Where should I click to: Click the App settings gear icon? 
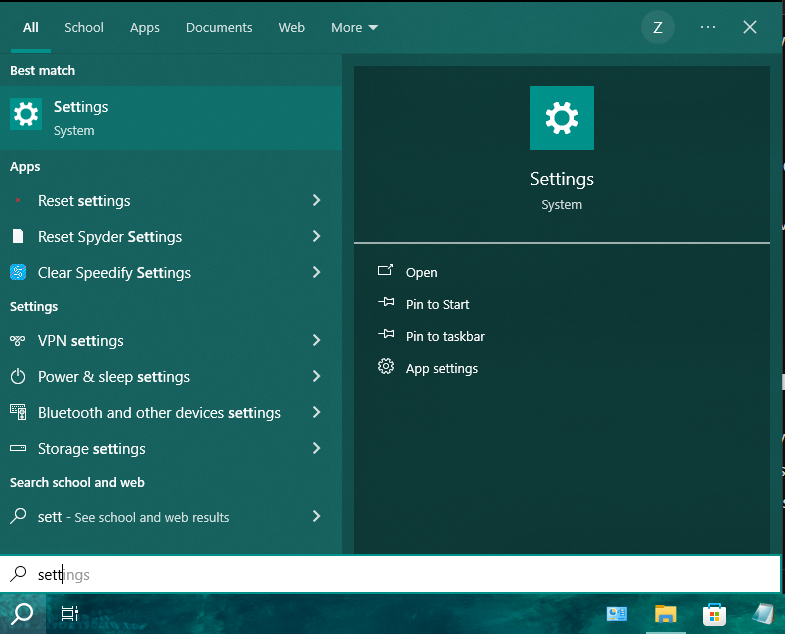pos(386,367)
